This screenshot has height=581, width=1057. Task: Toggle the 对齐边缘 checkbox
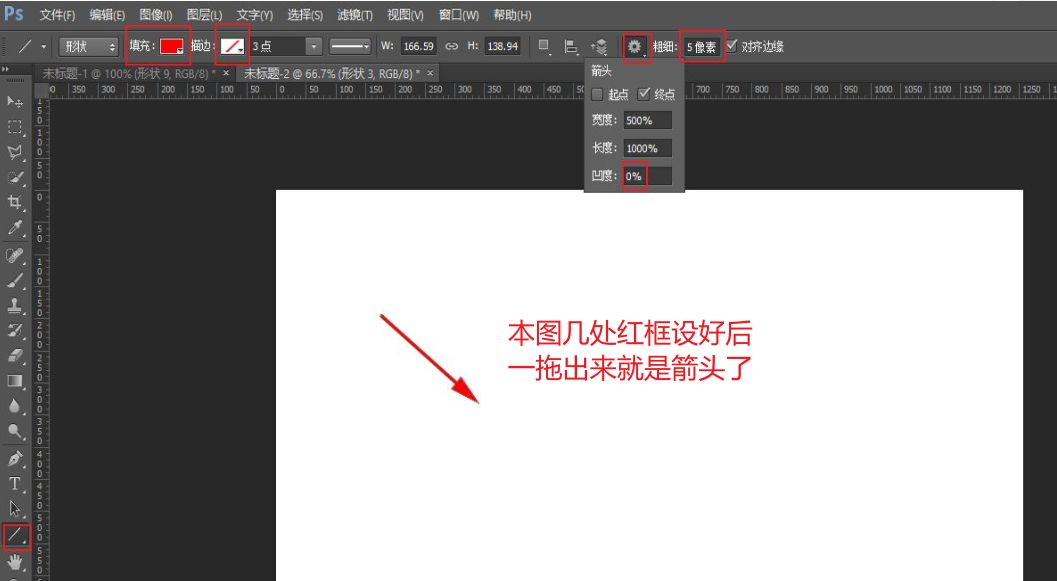coord(732,46)
